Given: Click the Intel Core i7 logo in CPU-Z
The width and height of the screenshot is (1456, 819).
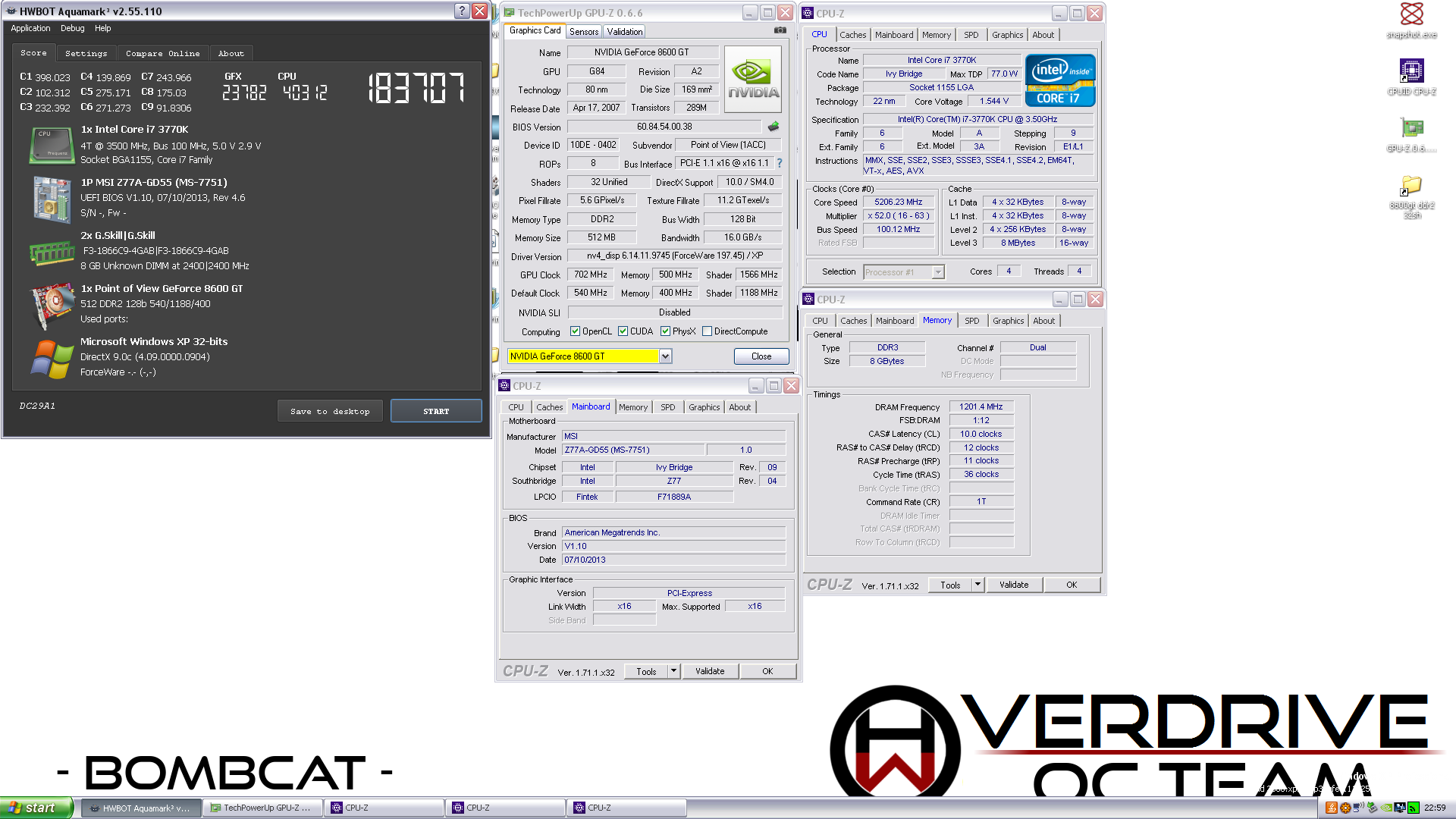Looking at the screenshot, I should [1060, 80].
